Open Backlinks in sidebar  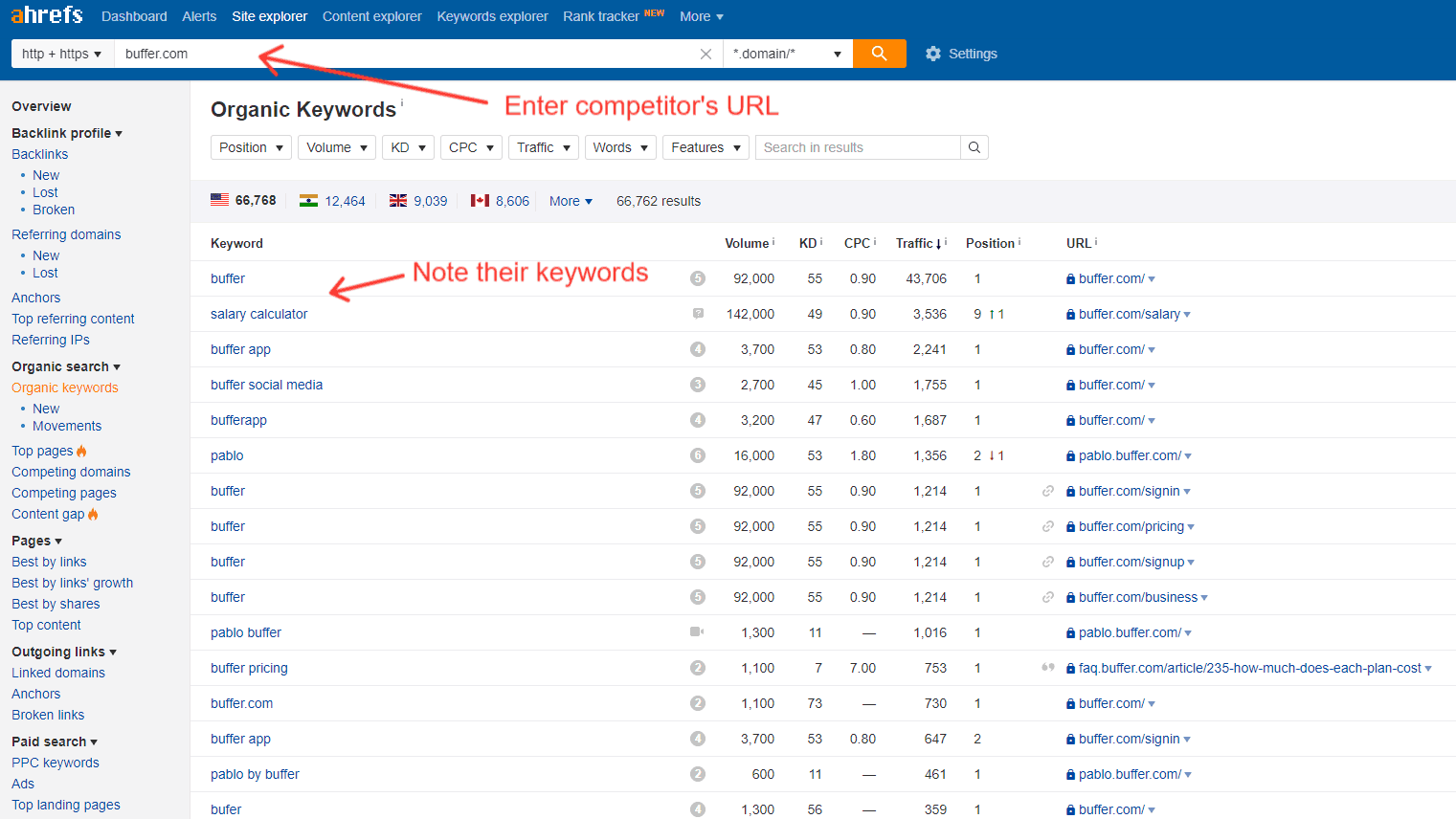40,154
